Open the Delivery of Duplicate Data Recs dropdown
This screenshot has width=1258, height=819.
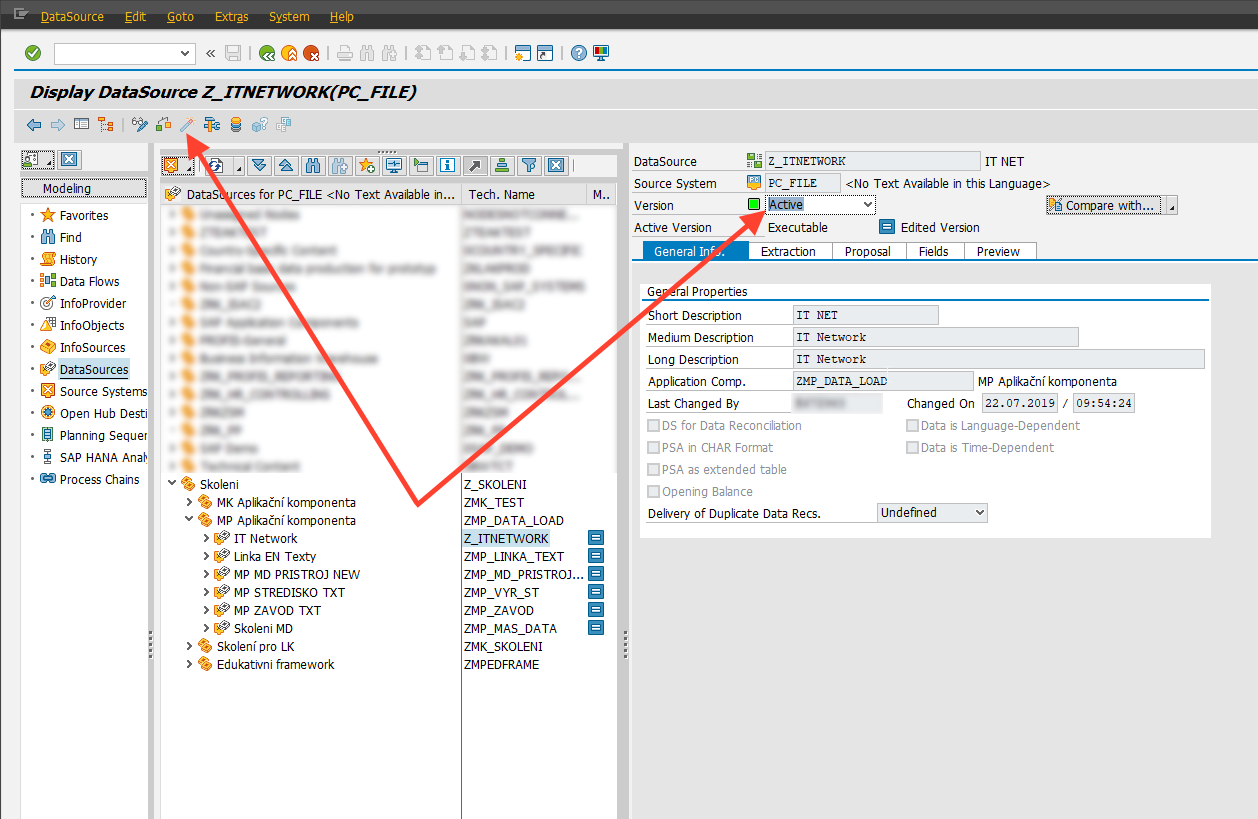980,512
